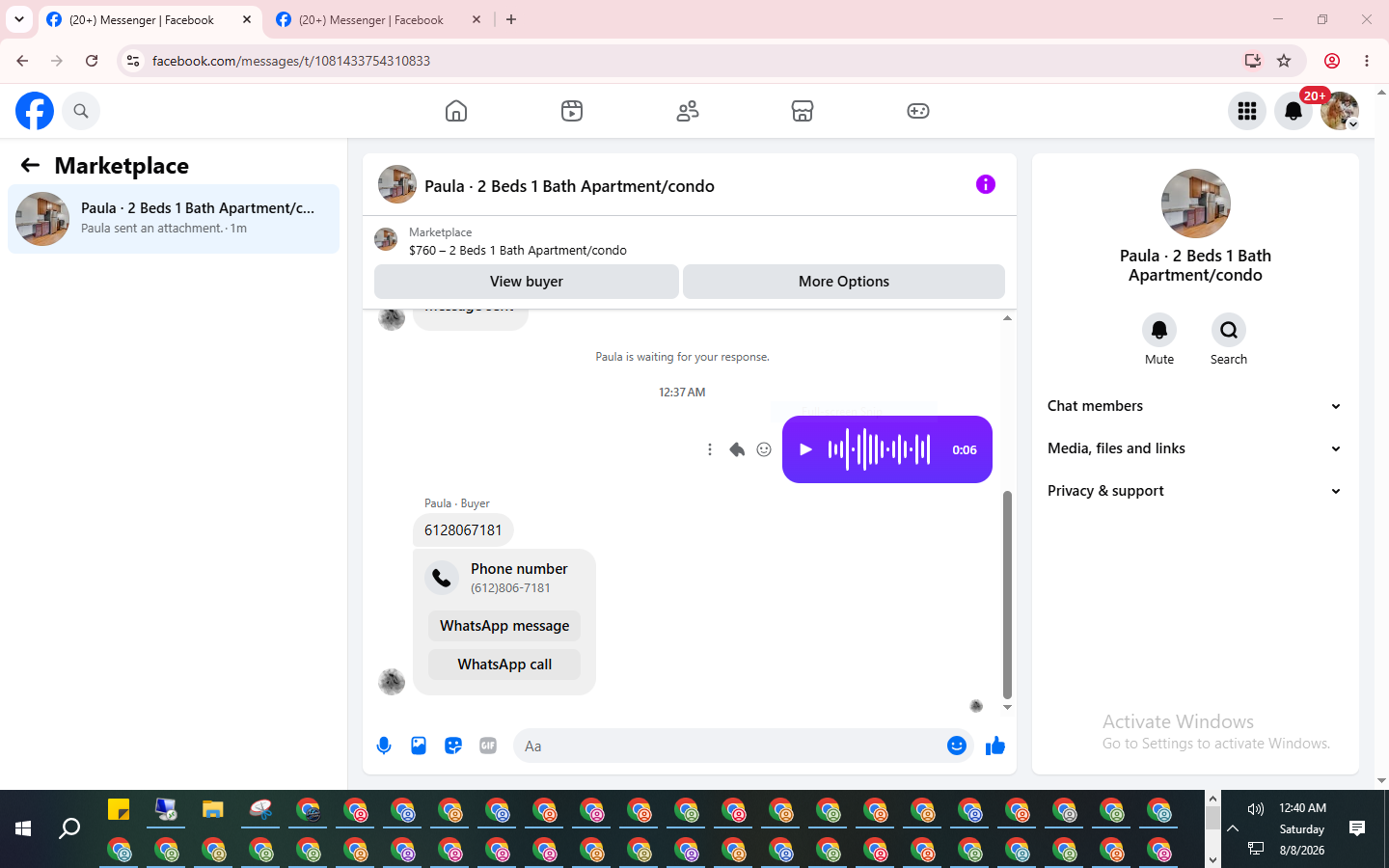Screen dimensions: 1389x868
Task: Click the Aa message input field
Action: pos(731,746)
